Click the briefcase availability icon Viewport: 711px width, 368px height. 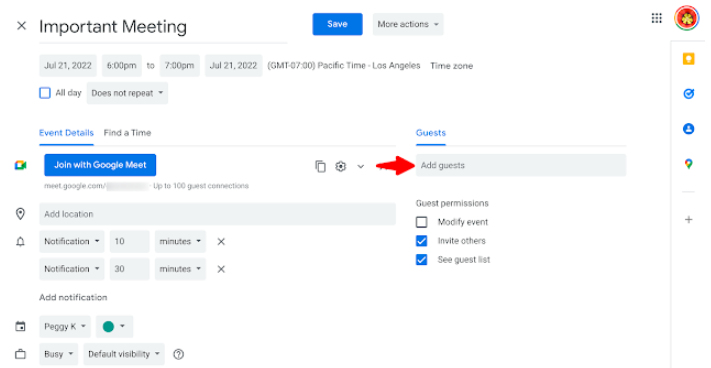[20, 354]
